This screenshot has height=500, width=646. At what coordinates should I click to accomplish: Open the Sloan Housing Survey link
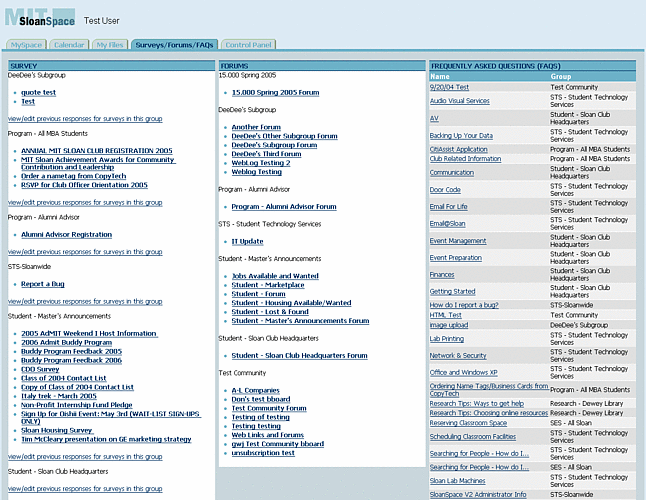[57, 430]
